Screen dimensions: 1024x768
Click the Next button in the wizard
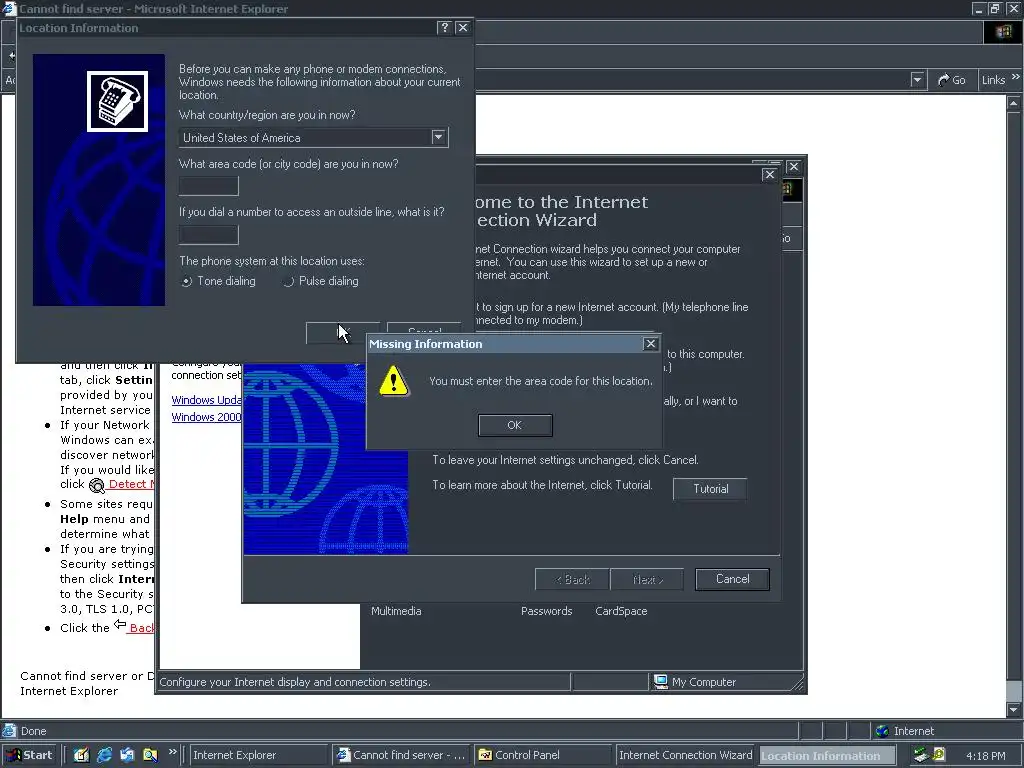[x=647, y=579]
